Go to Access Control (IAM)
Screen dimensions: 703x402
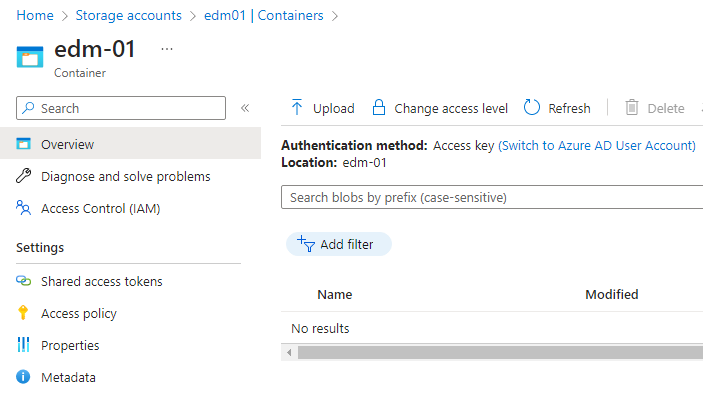[100, 209]
